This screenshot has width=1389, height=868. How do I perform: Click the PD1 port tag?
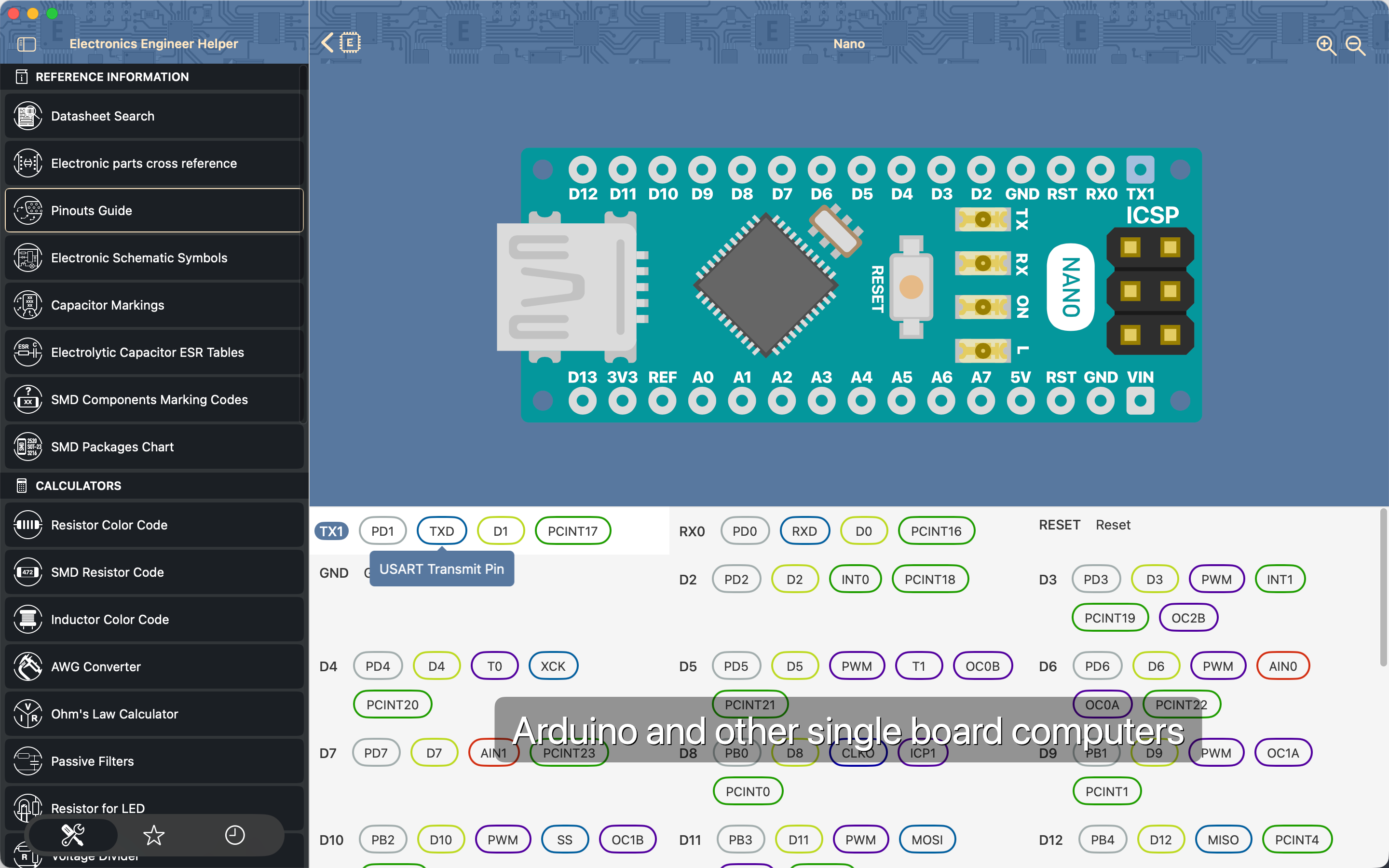pyautogui.click(x=382, y=531)
